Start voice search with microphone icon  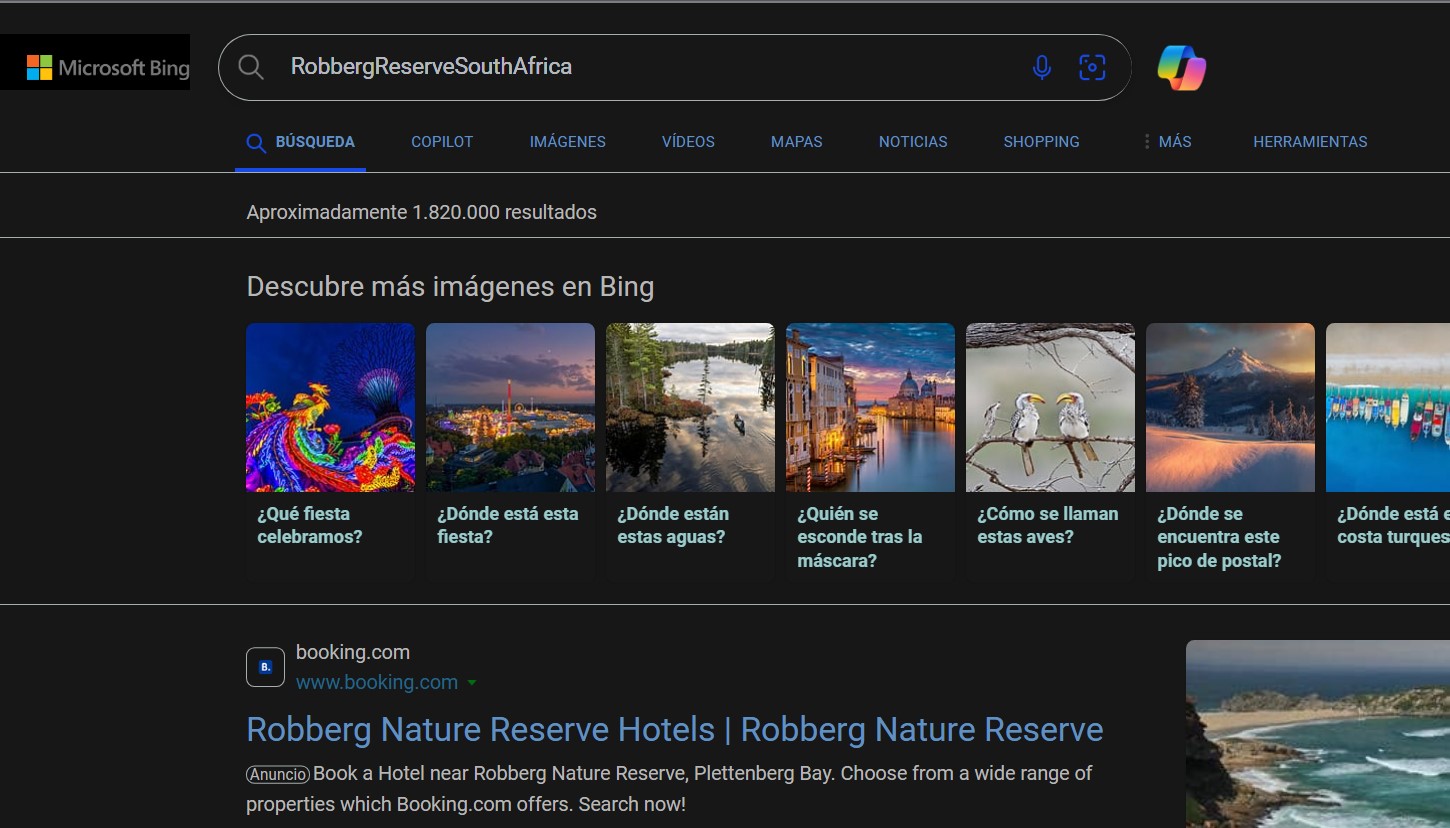pos(1041,67)
